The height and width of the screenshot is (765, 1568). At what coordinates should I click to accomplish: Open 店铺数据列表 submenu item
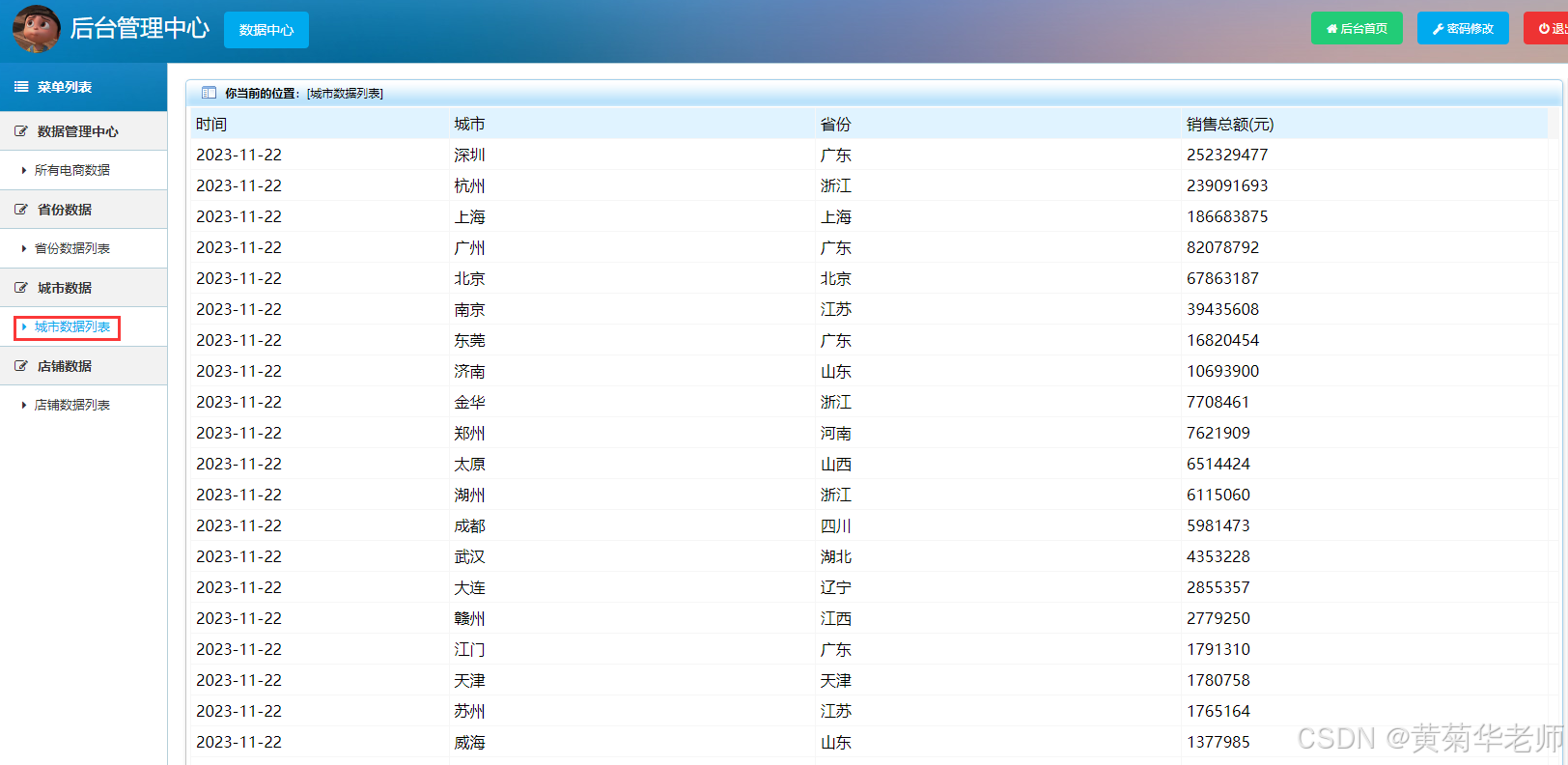coord(72,405)
